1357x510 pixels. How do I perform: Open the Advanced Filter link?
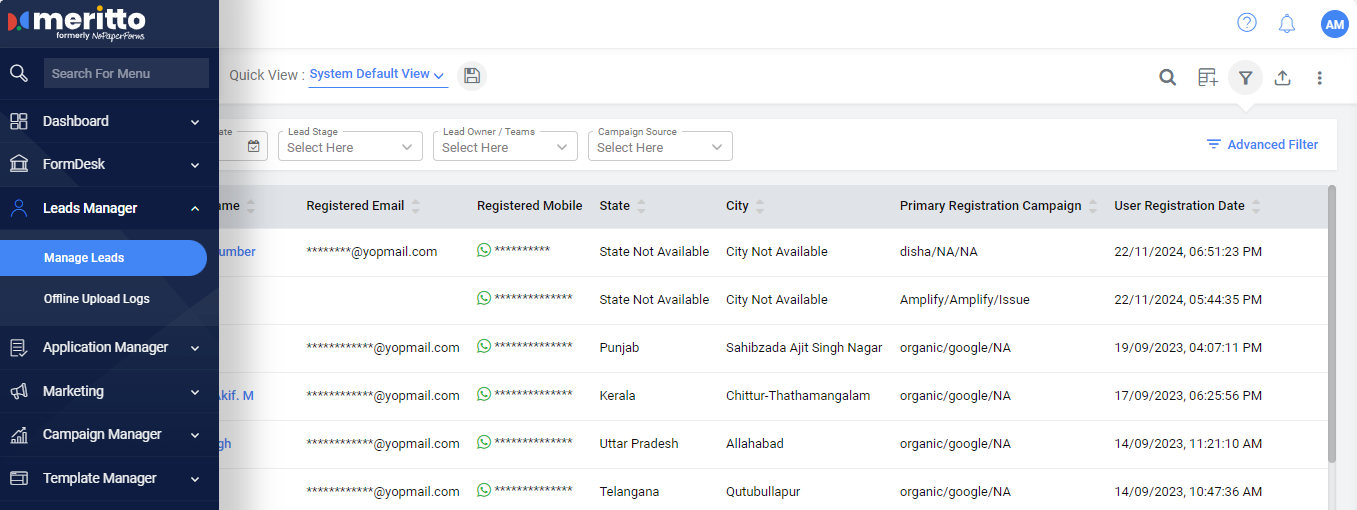tap(1262, 144)
